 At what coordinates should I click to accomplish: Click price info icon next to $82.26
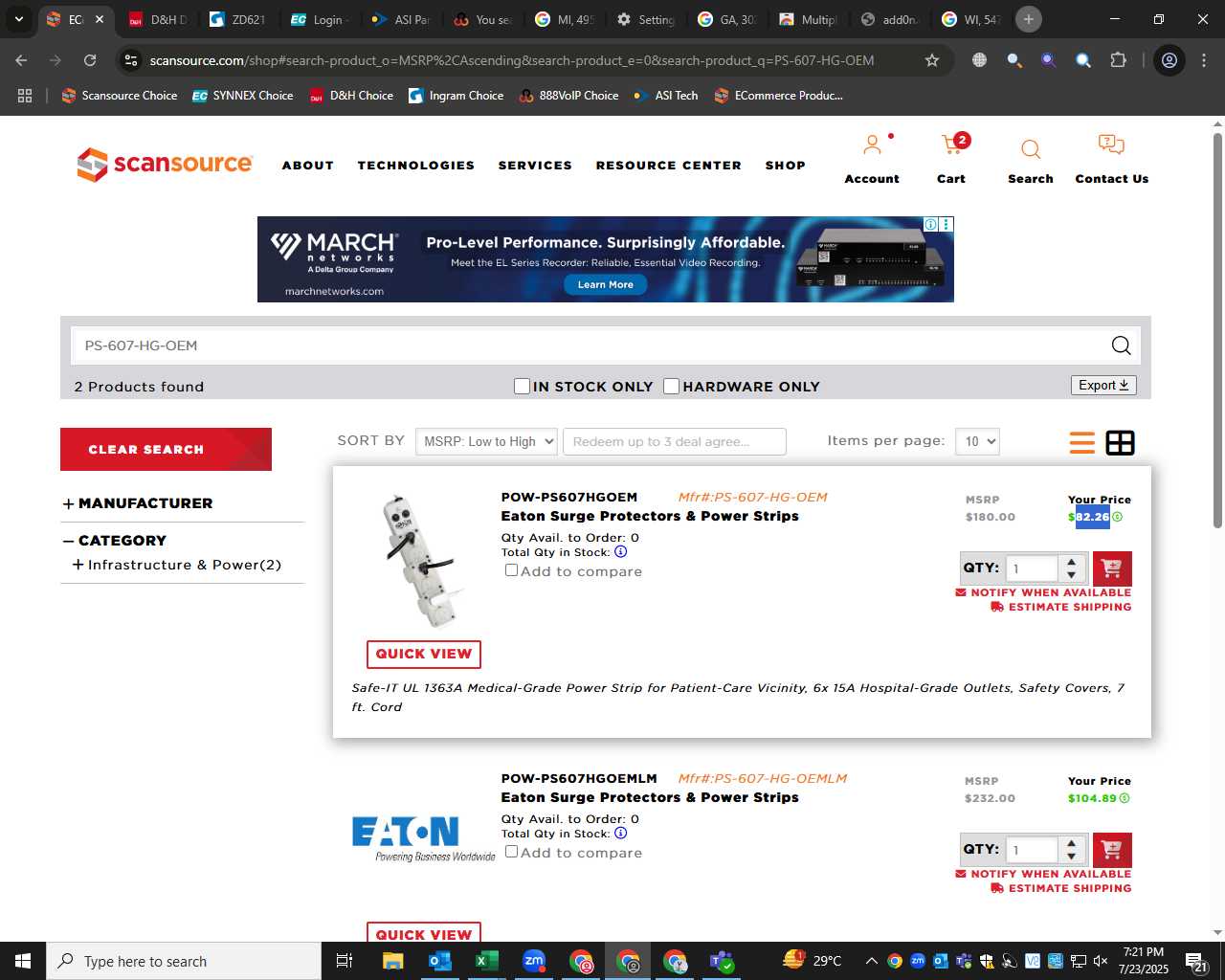(1117, 517)
